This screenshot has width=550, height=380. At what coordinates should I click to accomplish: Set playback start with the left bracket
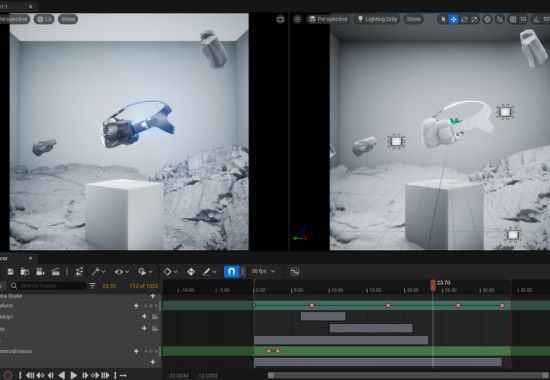[x=20, y=375]
